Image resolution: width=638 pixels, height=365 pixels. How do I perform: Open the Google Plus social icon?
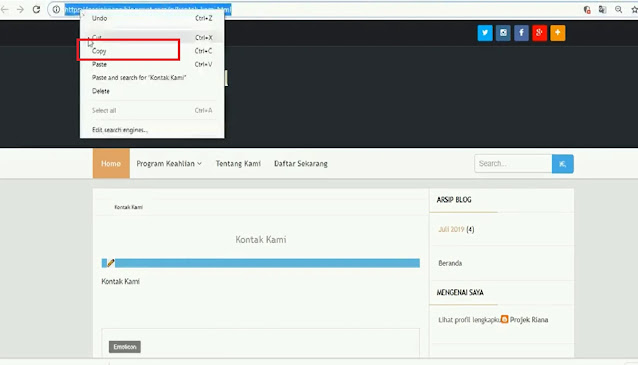[540, 33]
